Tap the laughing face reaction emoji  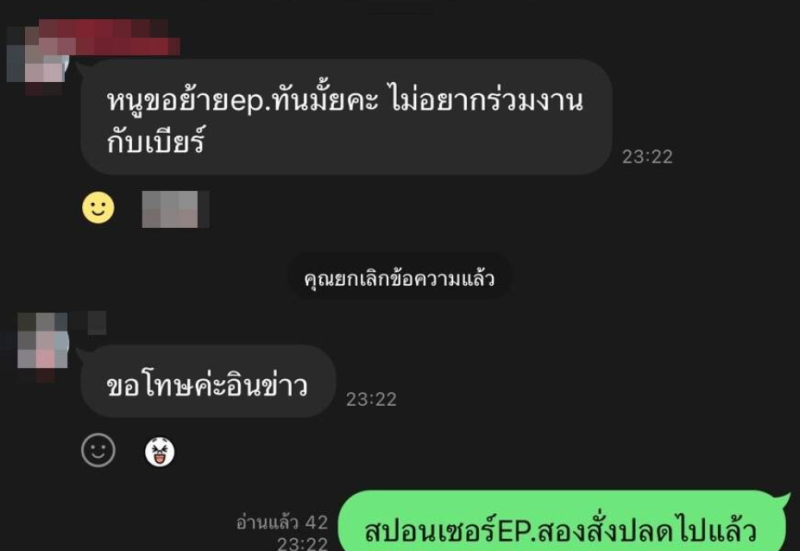160,452
